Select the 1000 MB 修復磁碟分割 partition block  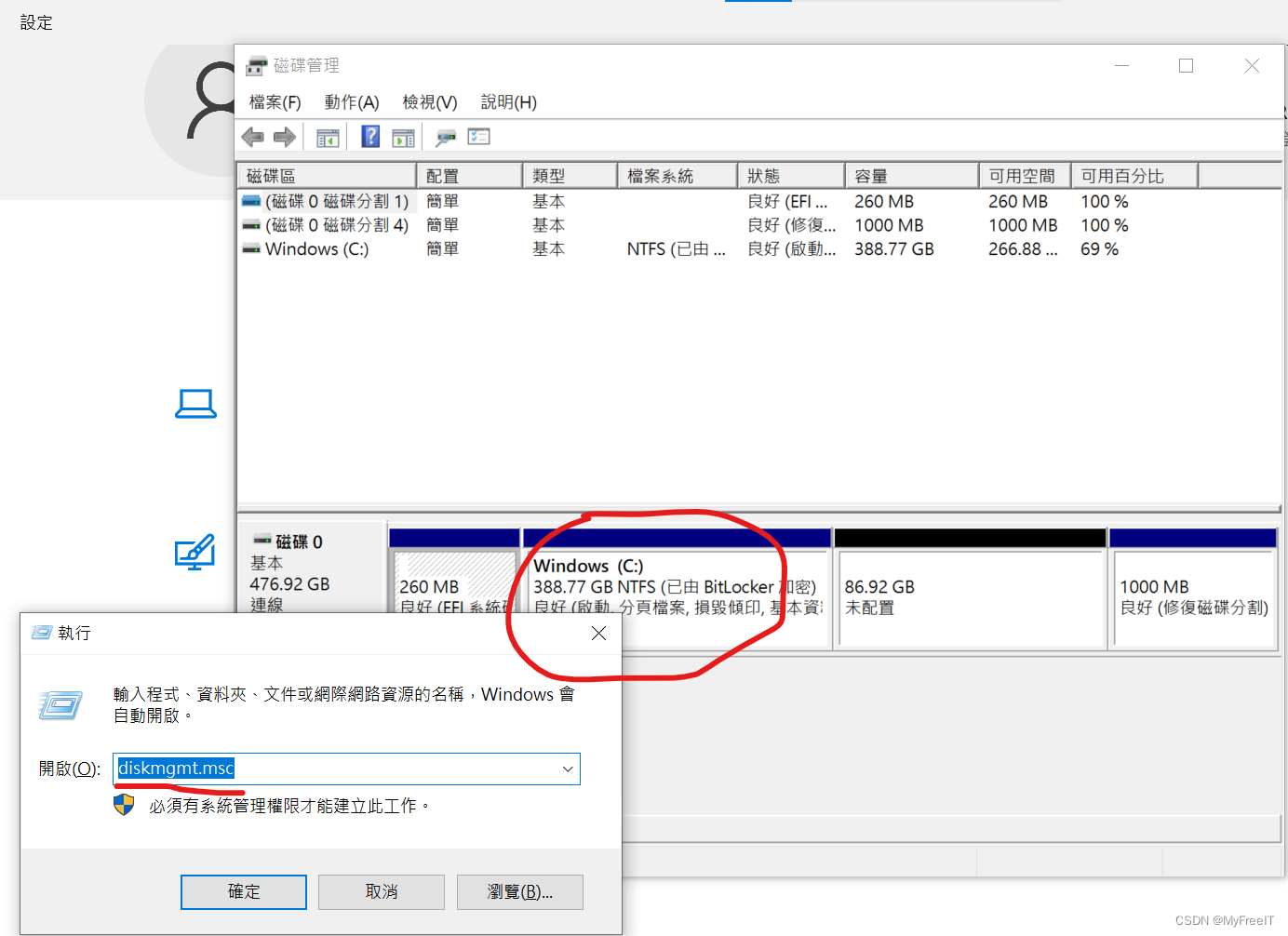(1193, 588)
